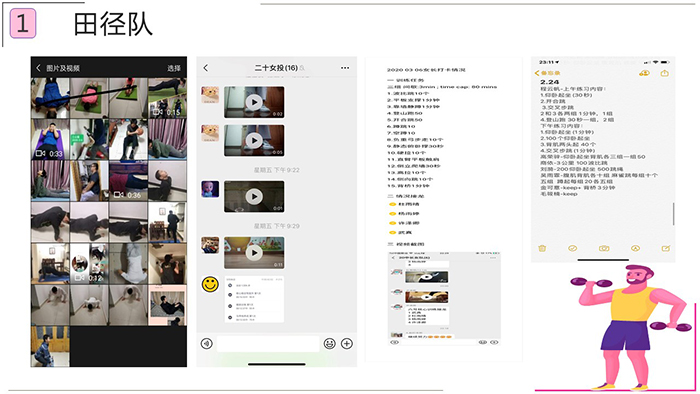This screenshot has height=394, width=700.
Task: Tap the 星期五 下午 9:22 timestamp
Action: point(276,170)
